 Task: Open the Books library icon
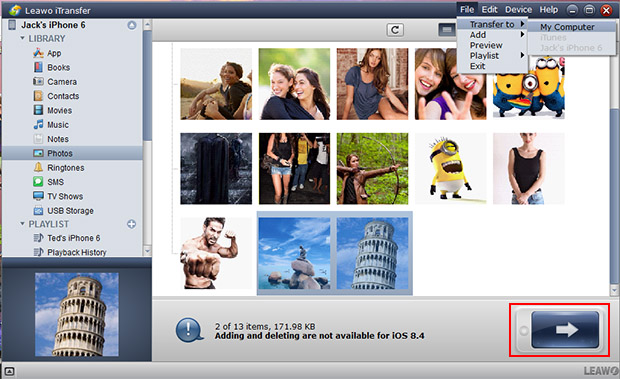click(x=38, y=67)
